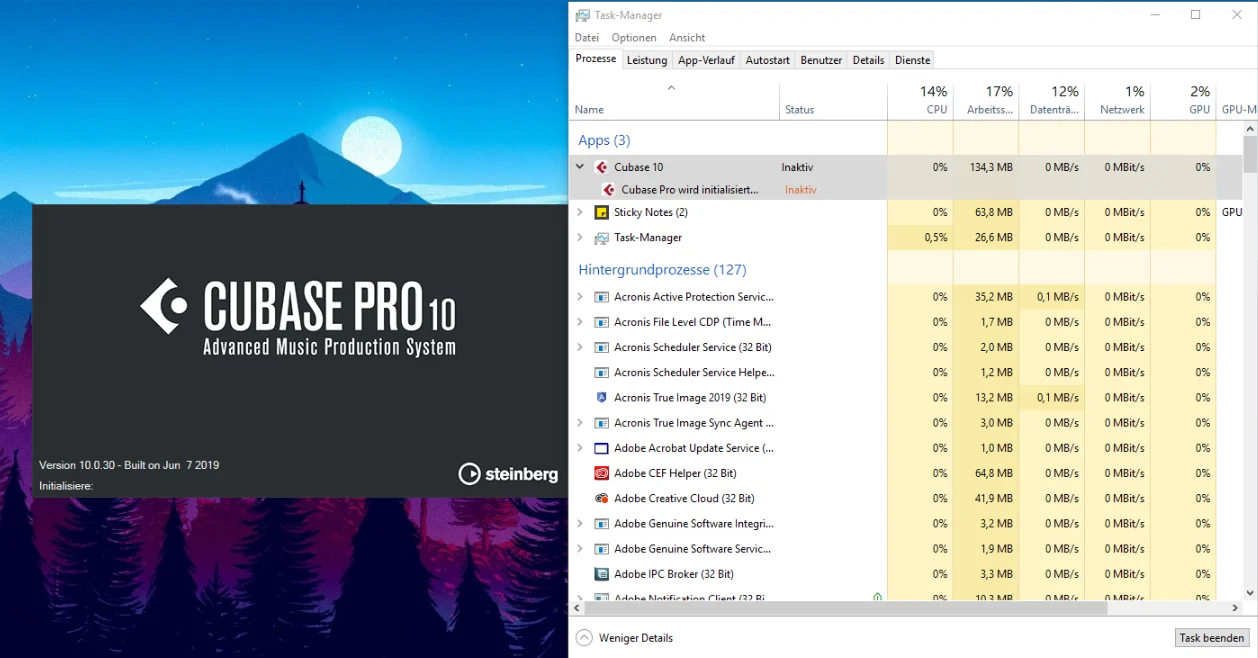Switch to the App-Verlauf tab
Image resolution: width=1258 pixels, height=658 pixels.
706,60
